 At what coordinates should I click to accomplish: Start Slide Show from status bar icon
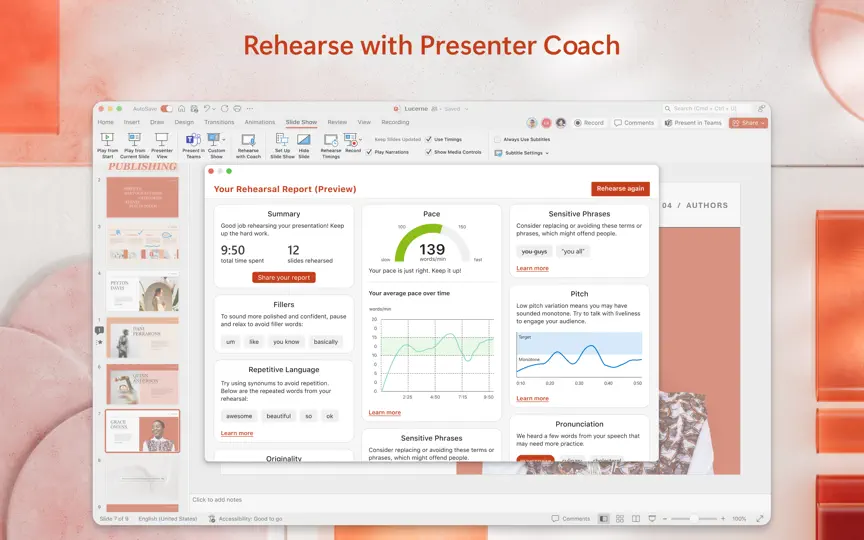[x=652, y=519]
